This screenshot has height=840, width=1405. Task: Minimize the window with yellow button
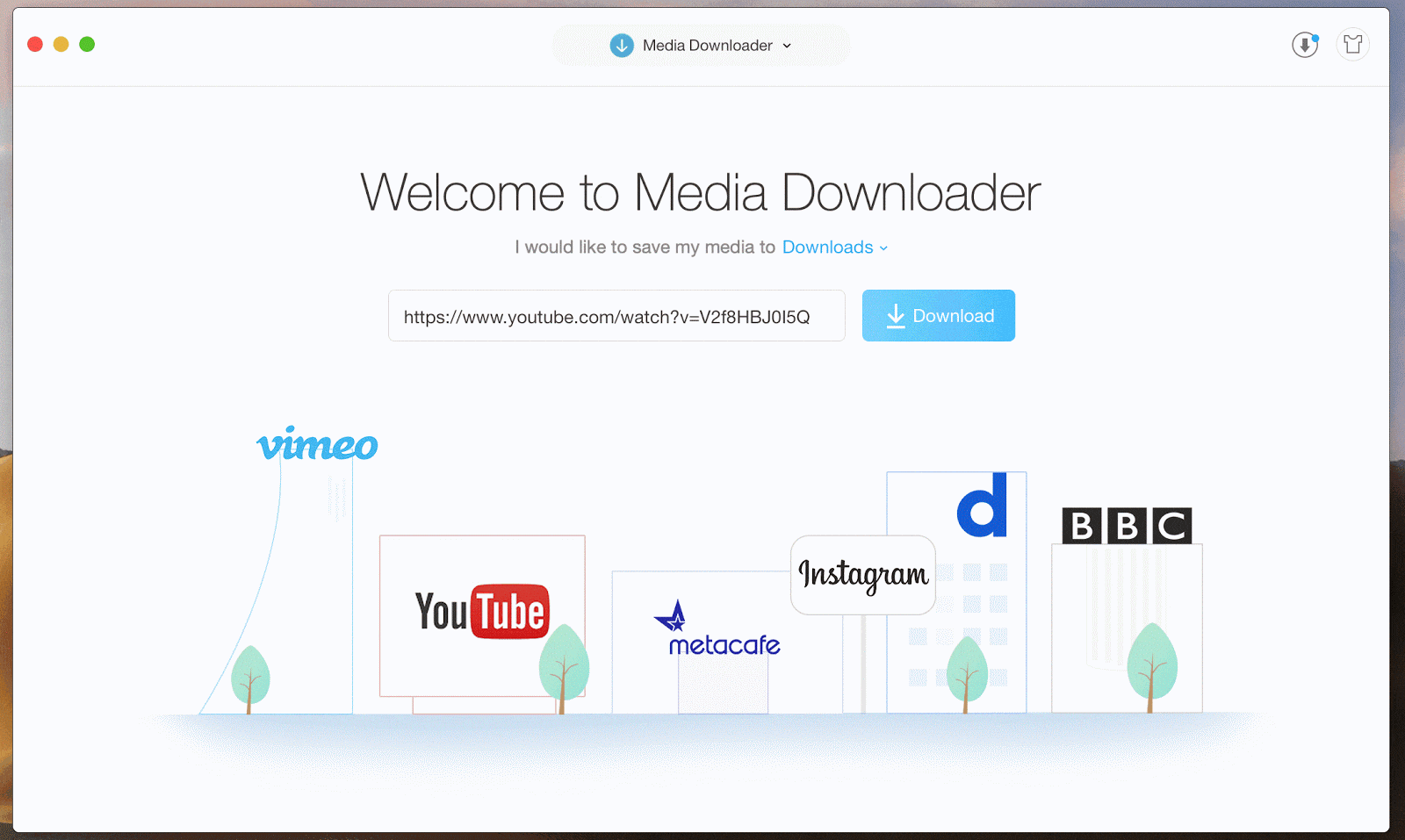61,44
